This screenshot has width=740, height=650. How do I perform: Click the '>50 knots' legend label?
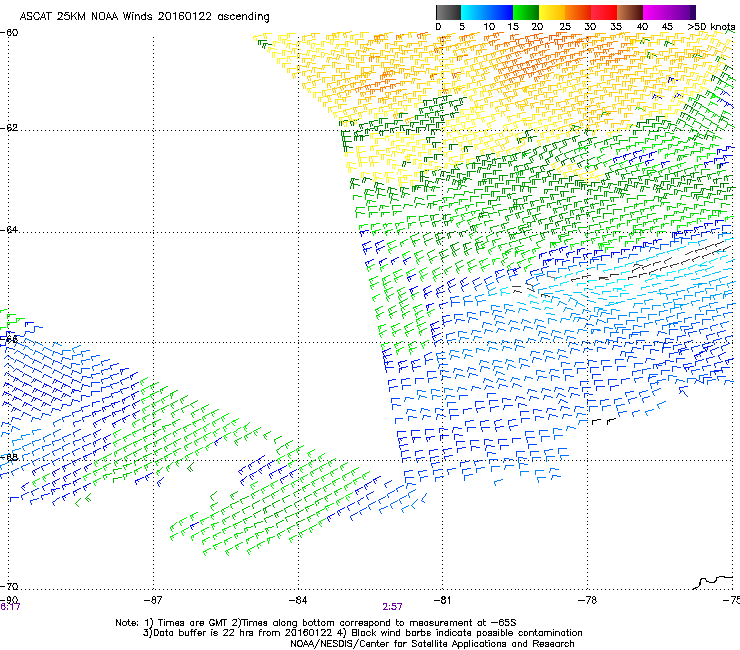711,27
